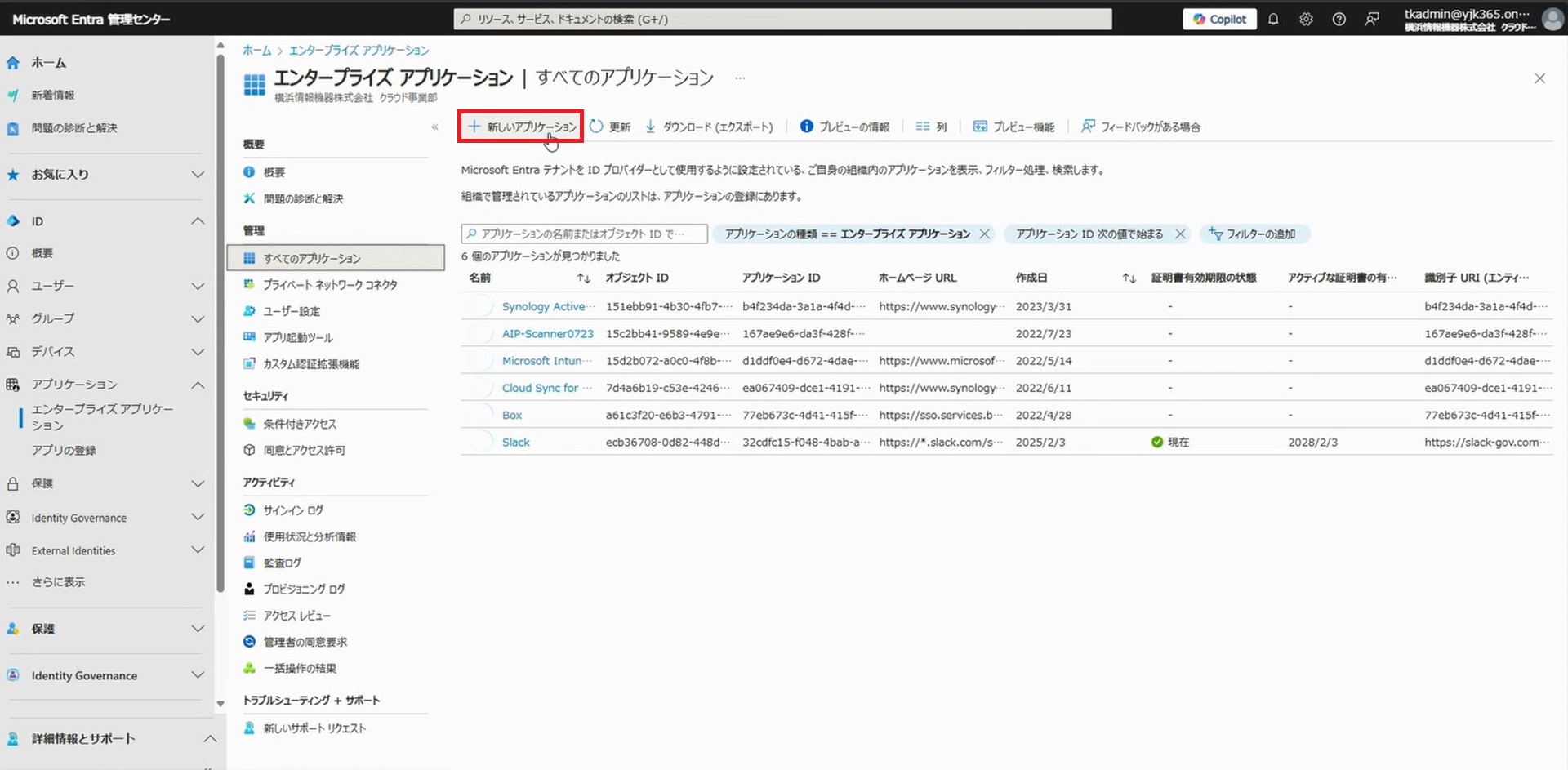Open 監査ログ
1568x770 pixels.
[x=282, y=563]
